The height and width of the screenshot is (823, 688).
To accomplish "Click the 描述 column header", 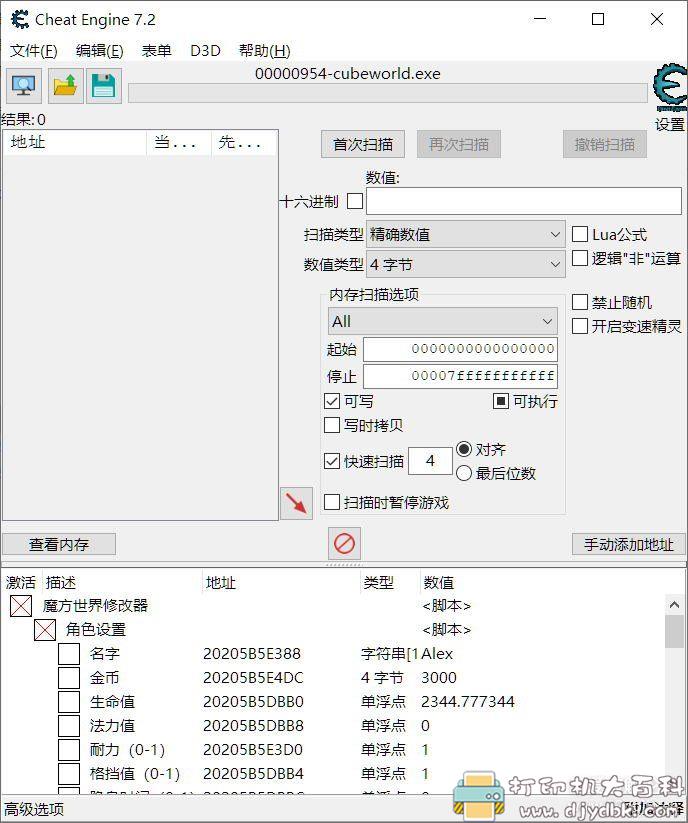I will click(121, 583).
